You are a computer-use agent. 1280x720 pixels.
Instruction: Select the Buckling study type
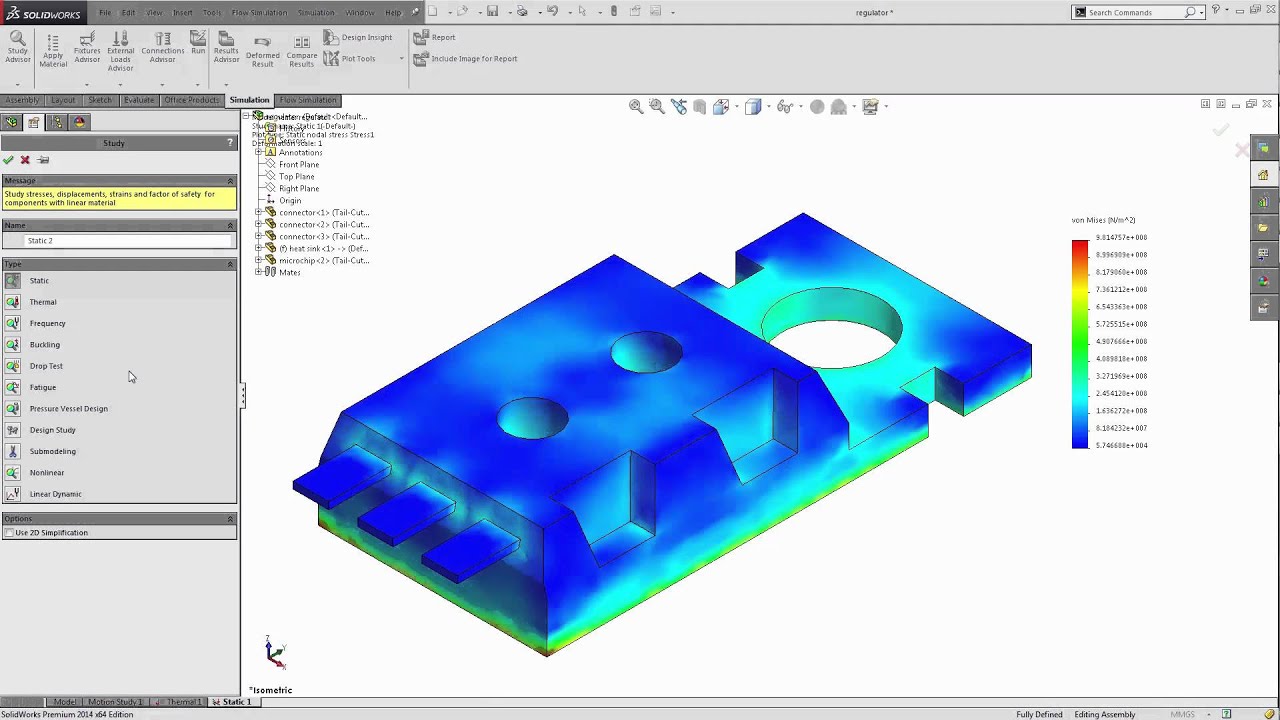pyautogui.click(x=44, y=344)
